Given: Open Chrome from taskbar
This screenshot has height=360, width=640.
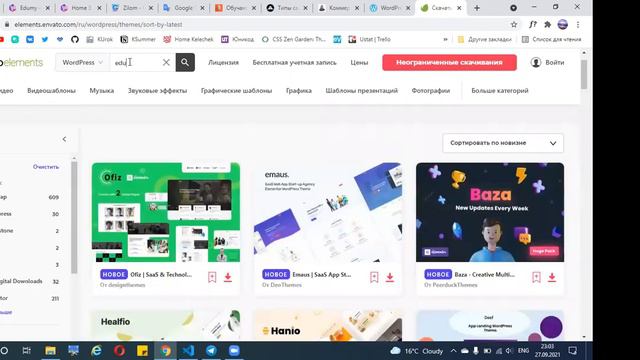Looking at the screenshot, I should click(x=165, y=351).
